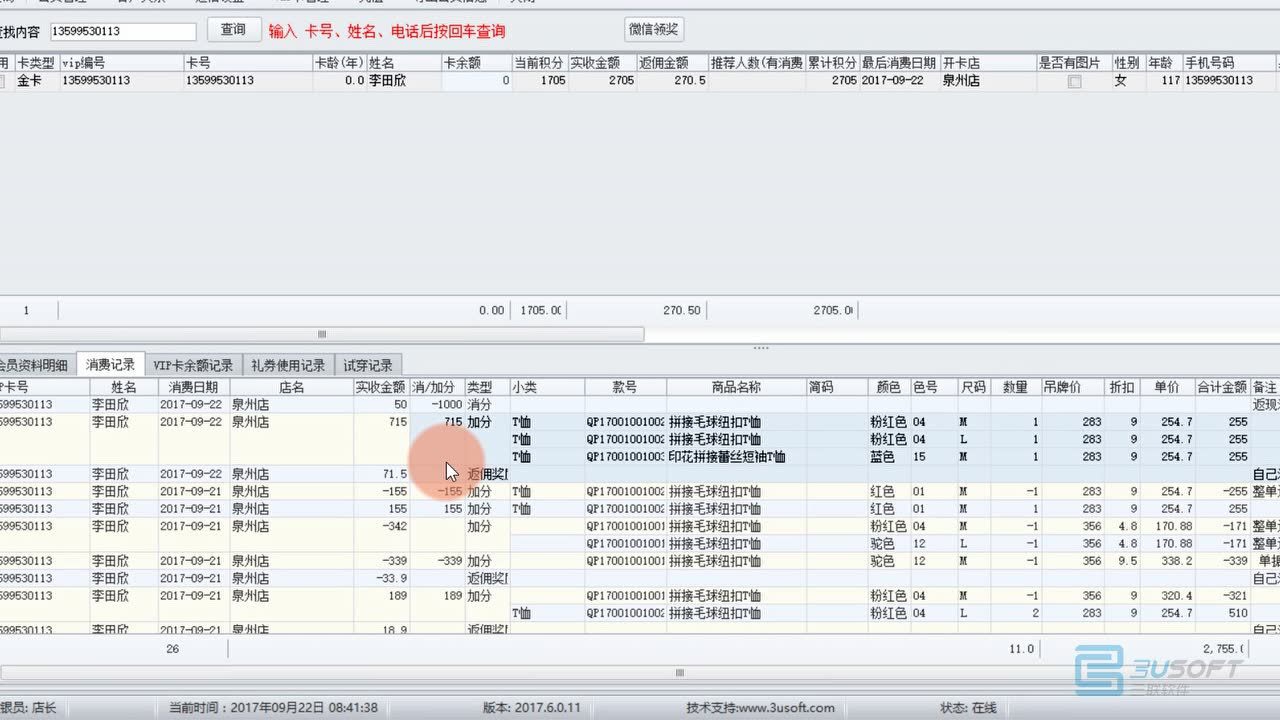The width and height of the screenshot is (1280, 720).
Task: Select the -1000 points deduction cell
Action: click(436, 405)
